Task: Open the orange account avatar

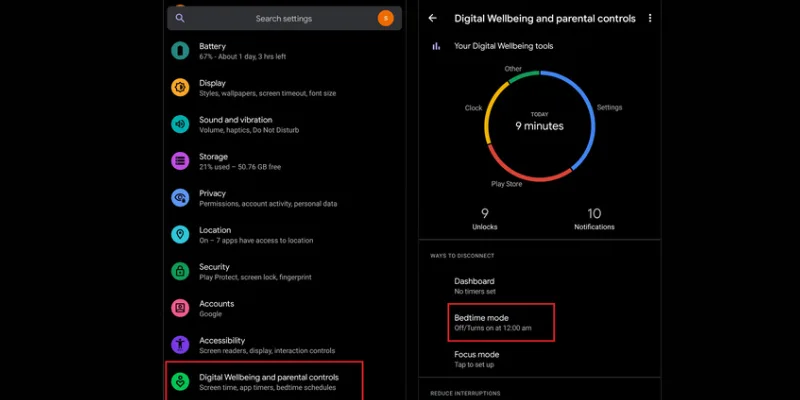Action: [x=386, y=18]
